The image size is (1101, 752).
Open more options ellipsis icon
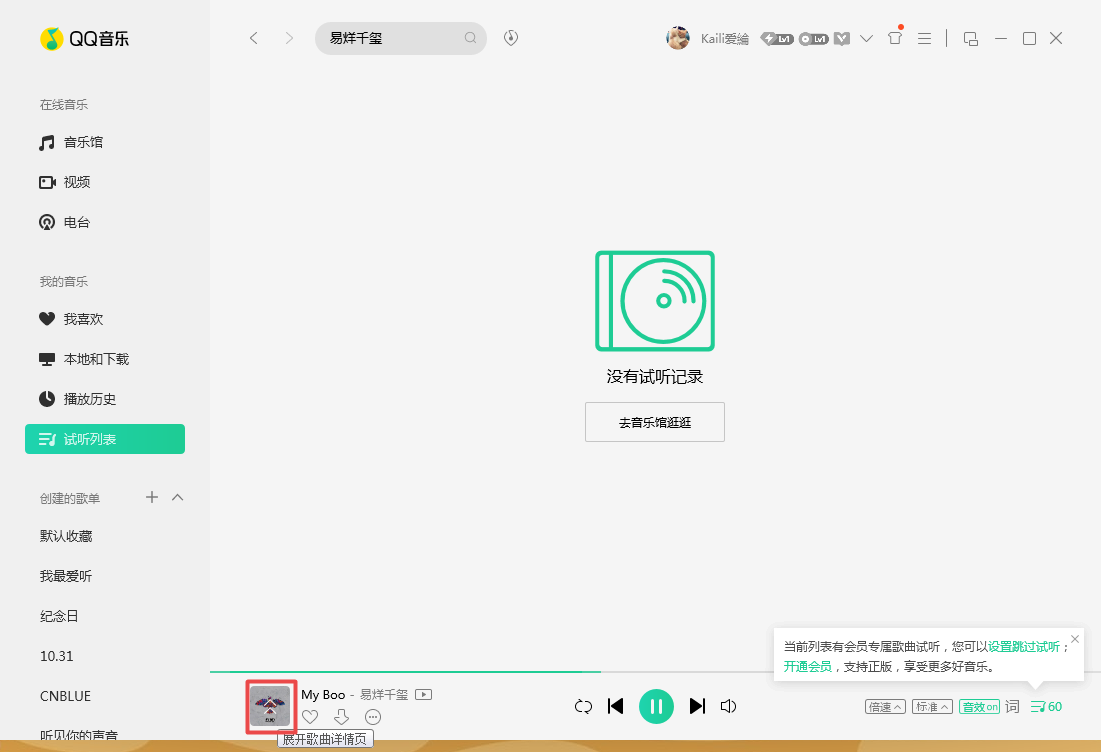pos(373,717)
